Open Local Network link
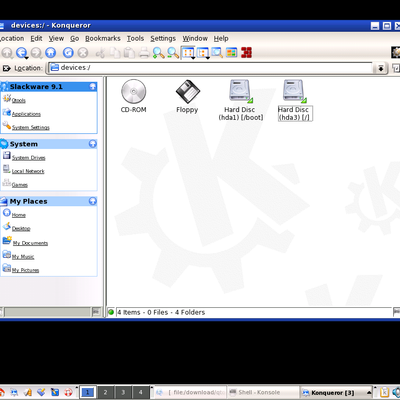 click(x=28, y=171)
